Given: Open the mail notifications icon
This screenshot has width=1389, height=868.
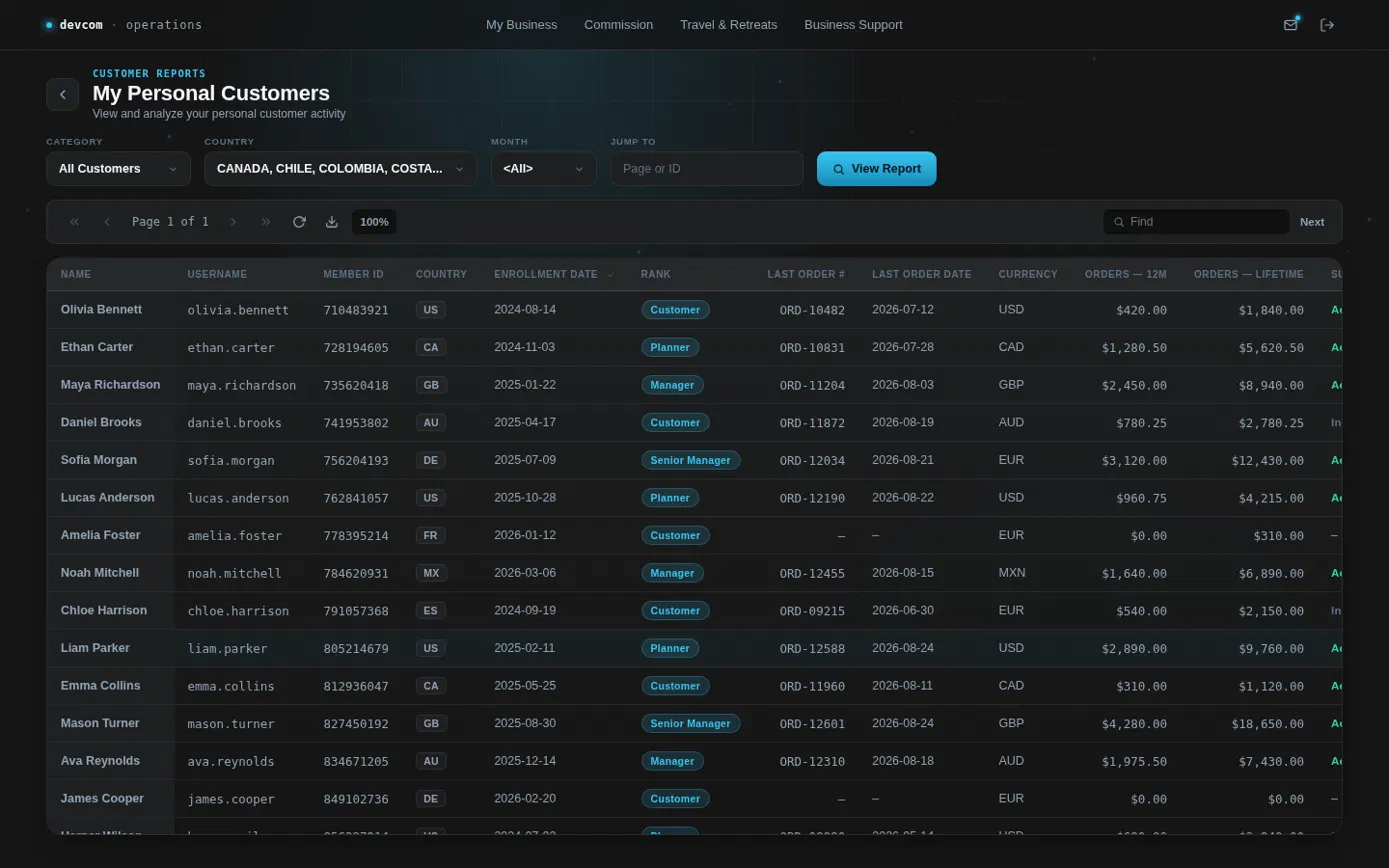Looking at the screenshot, I should pyautogui.click(x=1290, y=25).
